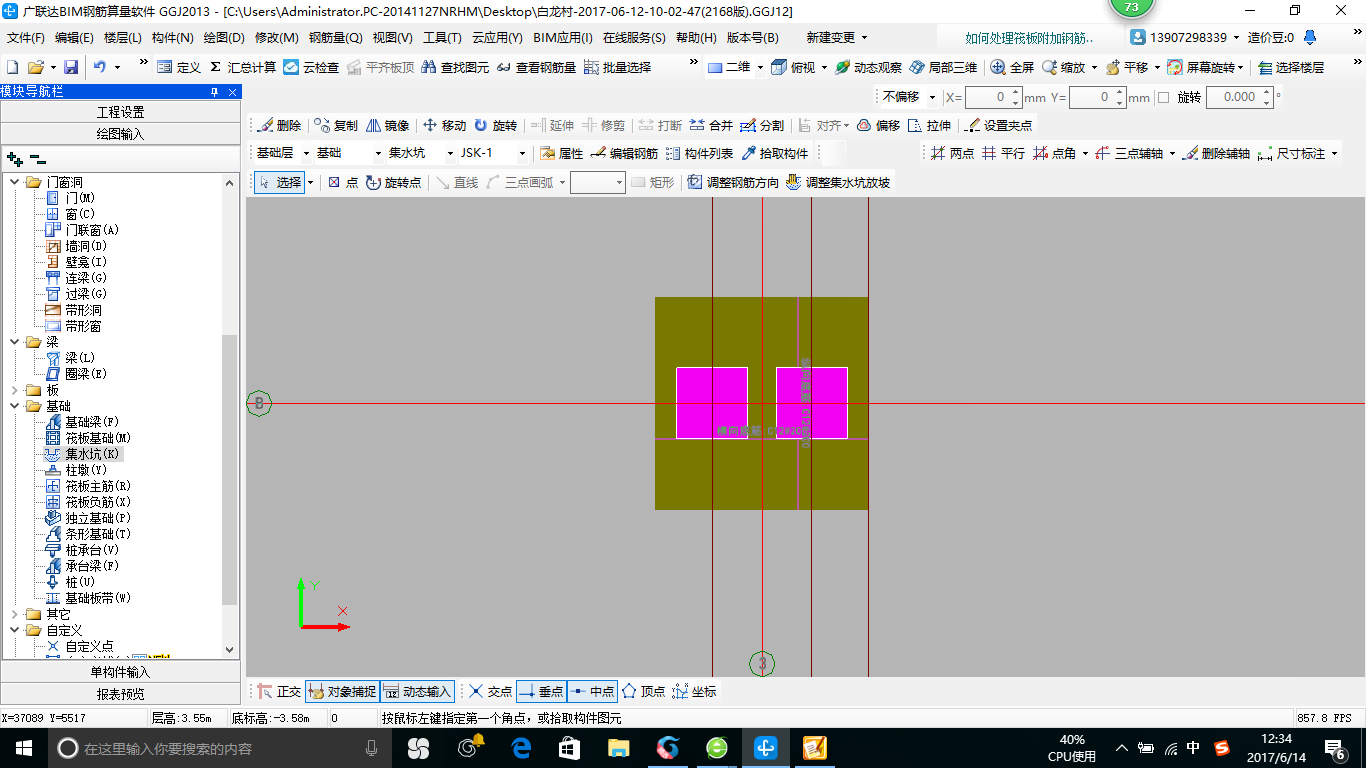
Task: Click the 单构件输入 panel button
Action: tap(120, 672)
